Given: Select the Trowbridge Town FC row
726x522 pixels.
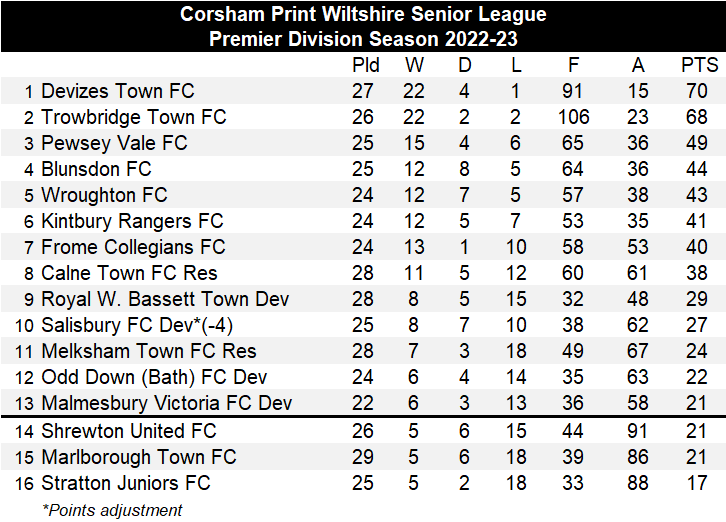Looking at the screenshot, I should [363, 117].
